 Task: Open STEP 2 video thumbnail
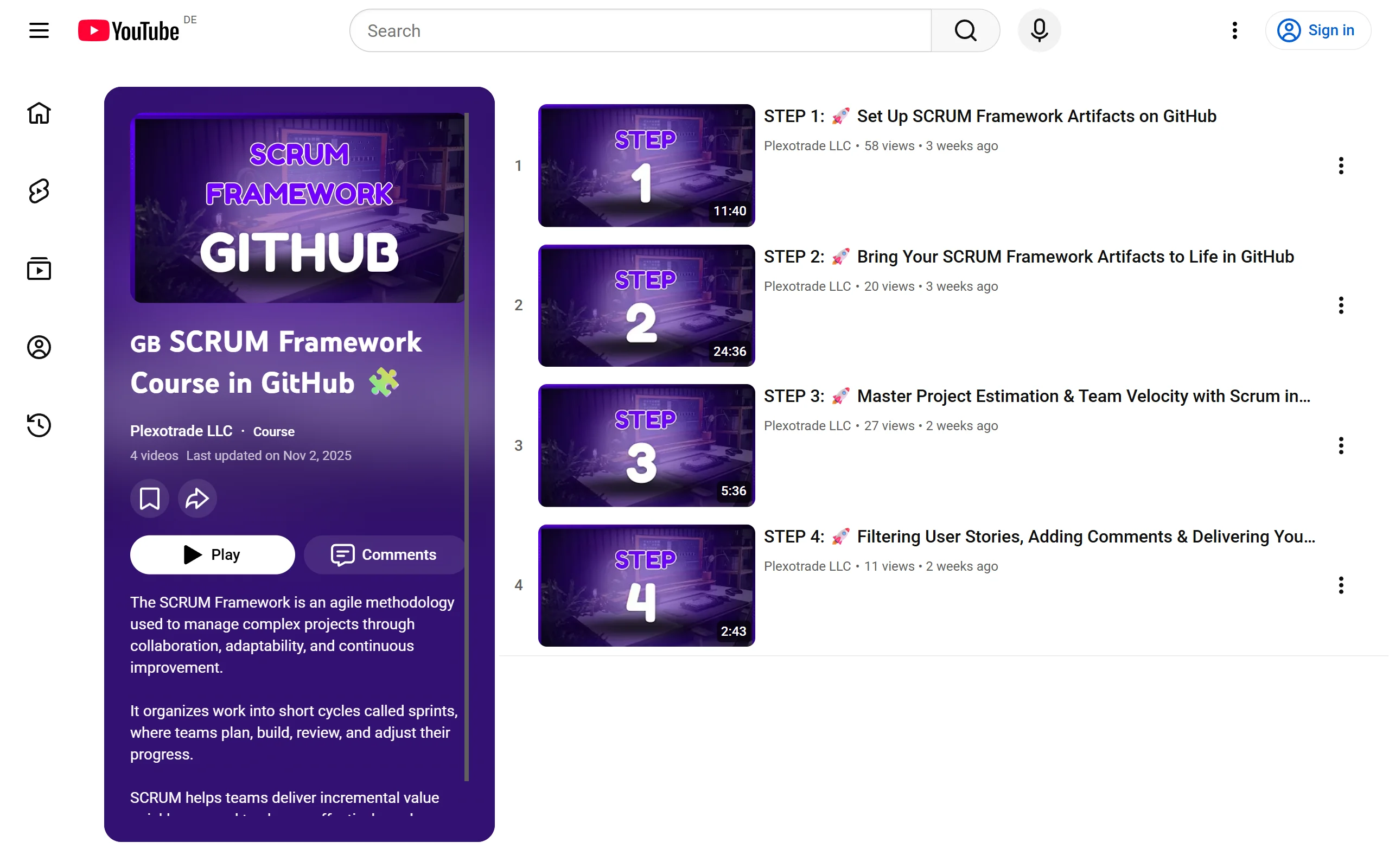pos(646,305)
